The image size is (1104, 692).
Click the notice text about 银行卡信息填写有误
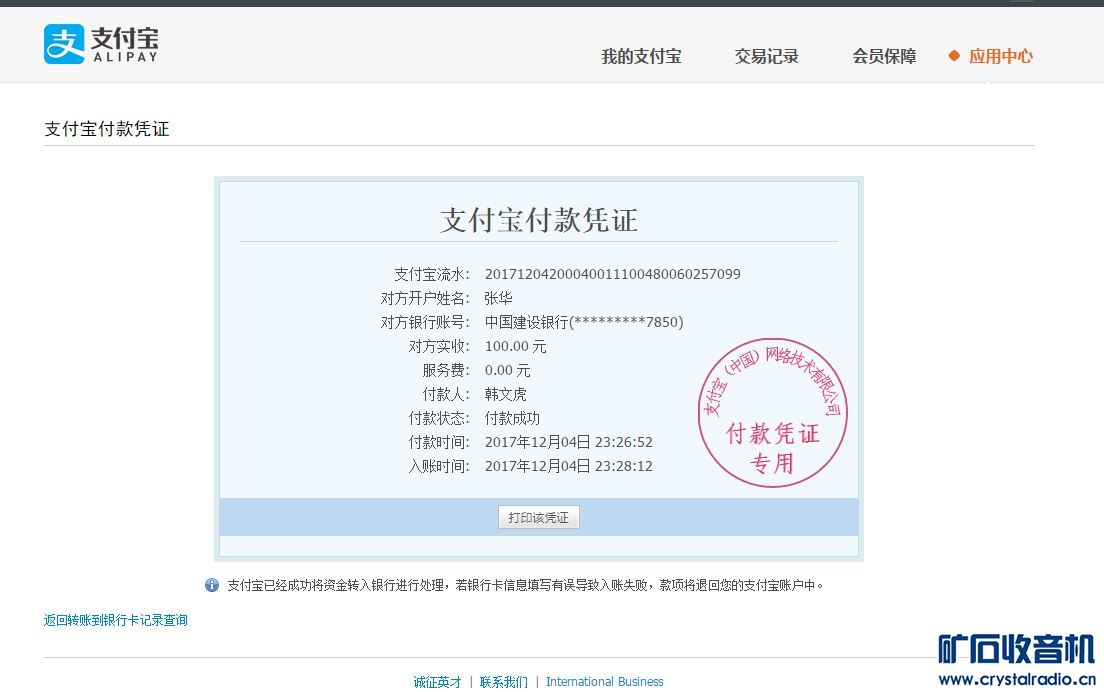tap(525, 585)
